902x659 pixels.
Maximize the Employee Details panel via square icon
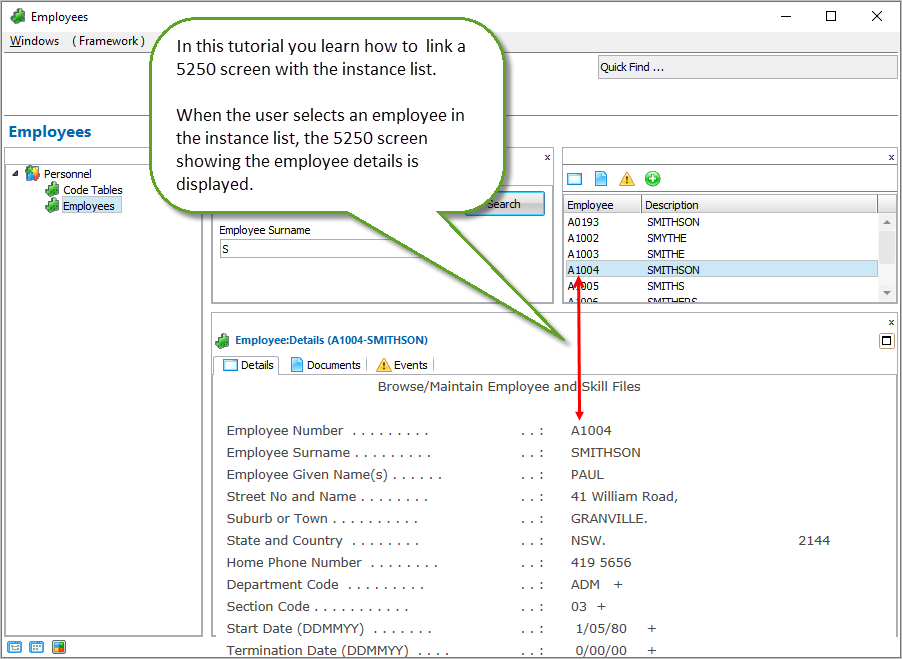[886, 341]
